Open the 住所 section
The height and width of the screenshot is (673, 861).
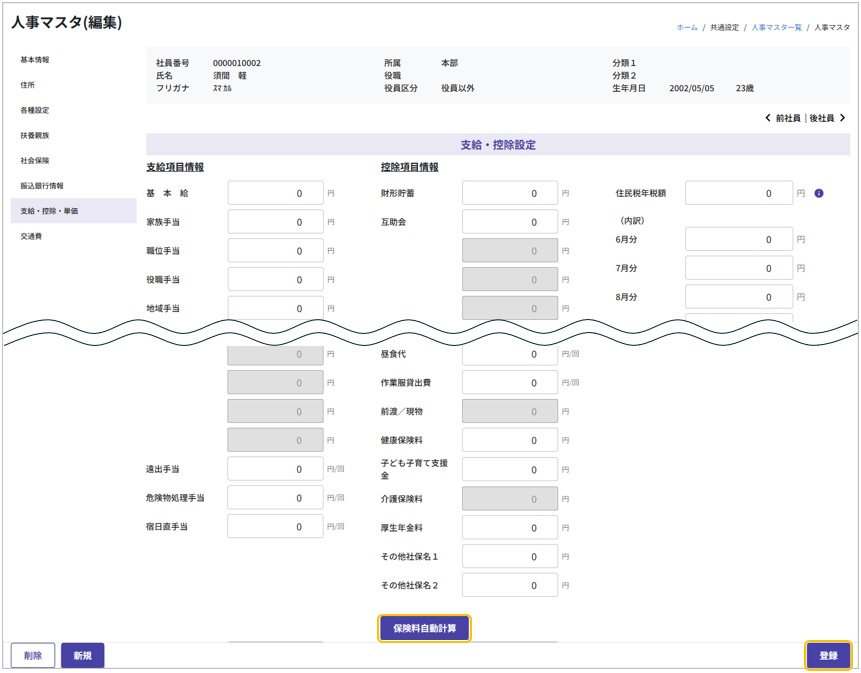click(x=28, y=85)
